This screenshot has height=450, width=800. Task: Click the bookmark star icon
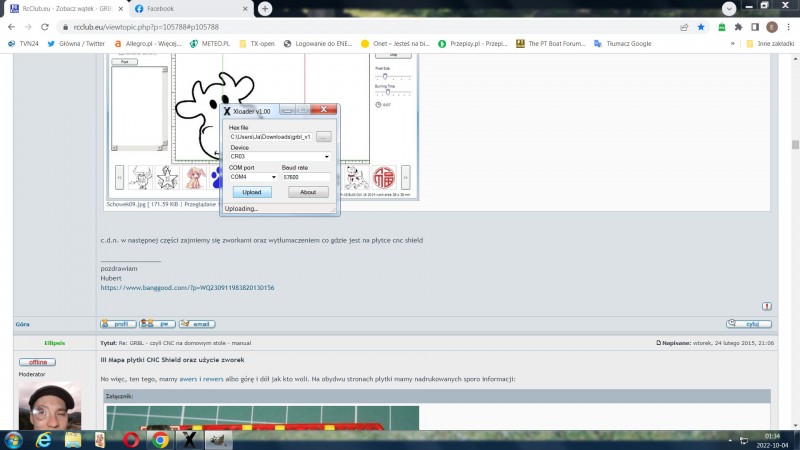[x=701, y=27]
